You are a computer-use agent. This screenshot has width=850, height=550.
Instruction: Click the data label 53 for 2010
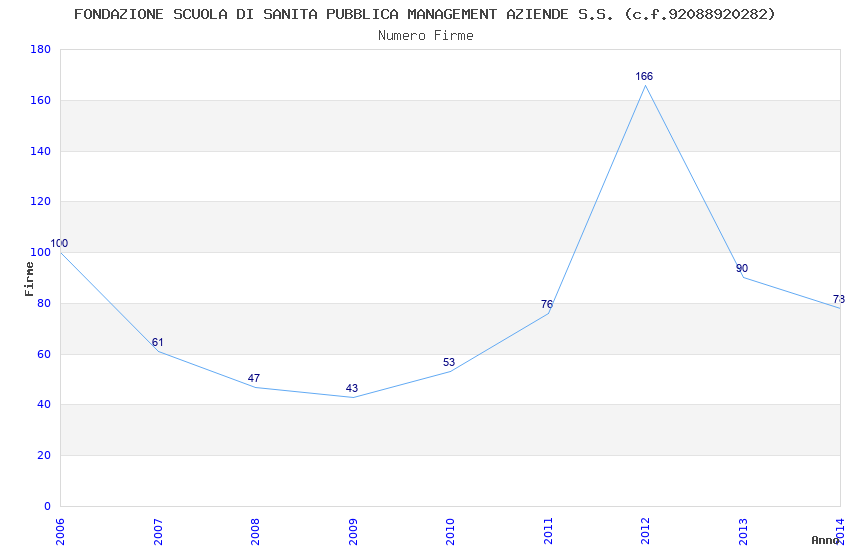coord(449,362)
